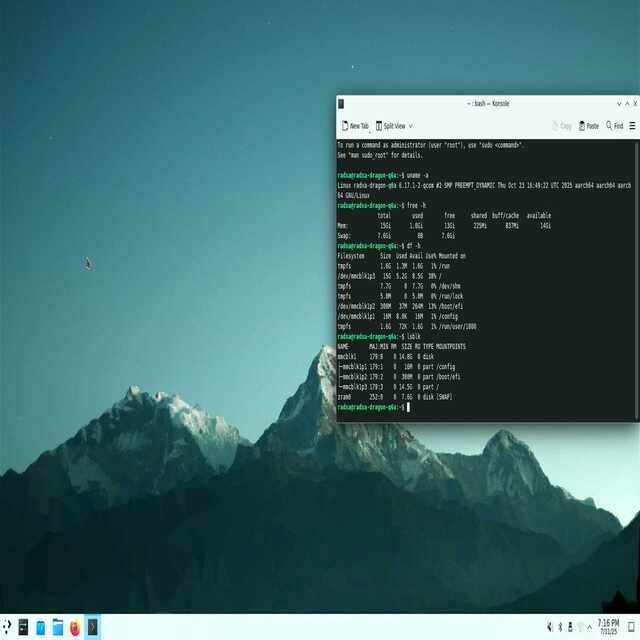Open the dark settings app icon in taskbar
640x640 pixels.
24,627
